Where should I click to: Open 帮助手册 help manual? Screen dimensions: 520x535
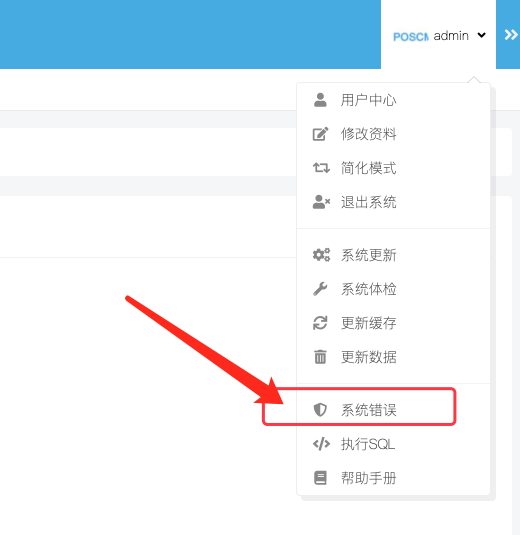[393, 478]
